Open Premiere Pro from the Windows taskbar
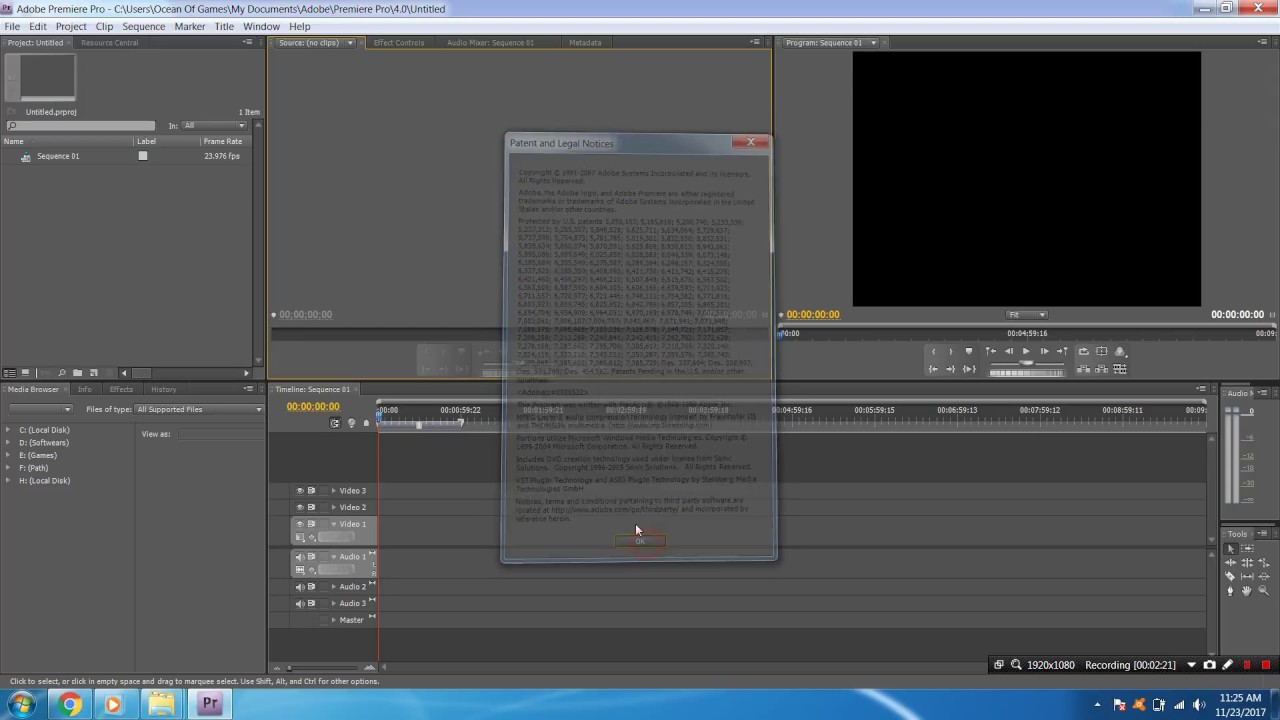The image size is (1280, 720). tap(210, 704)
